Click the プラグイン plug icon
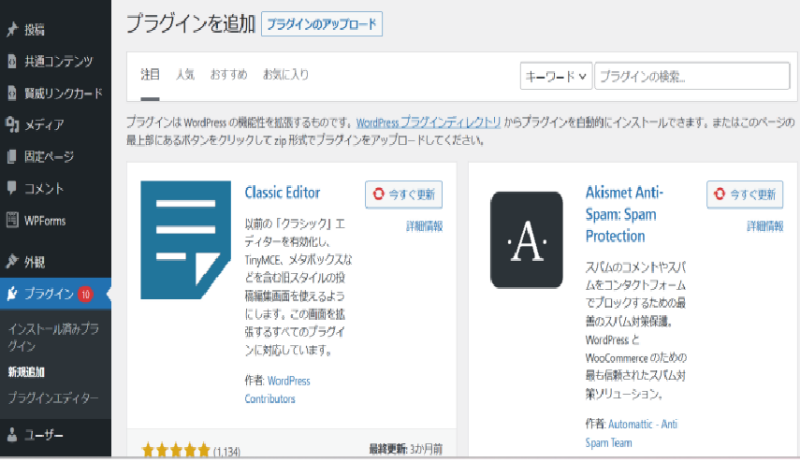Screen dimensions: 800x462 12,294
